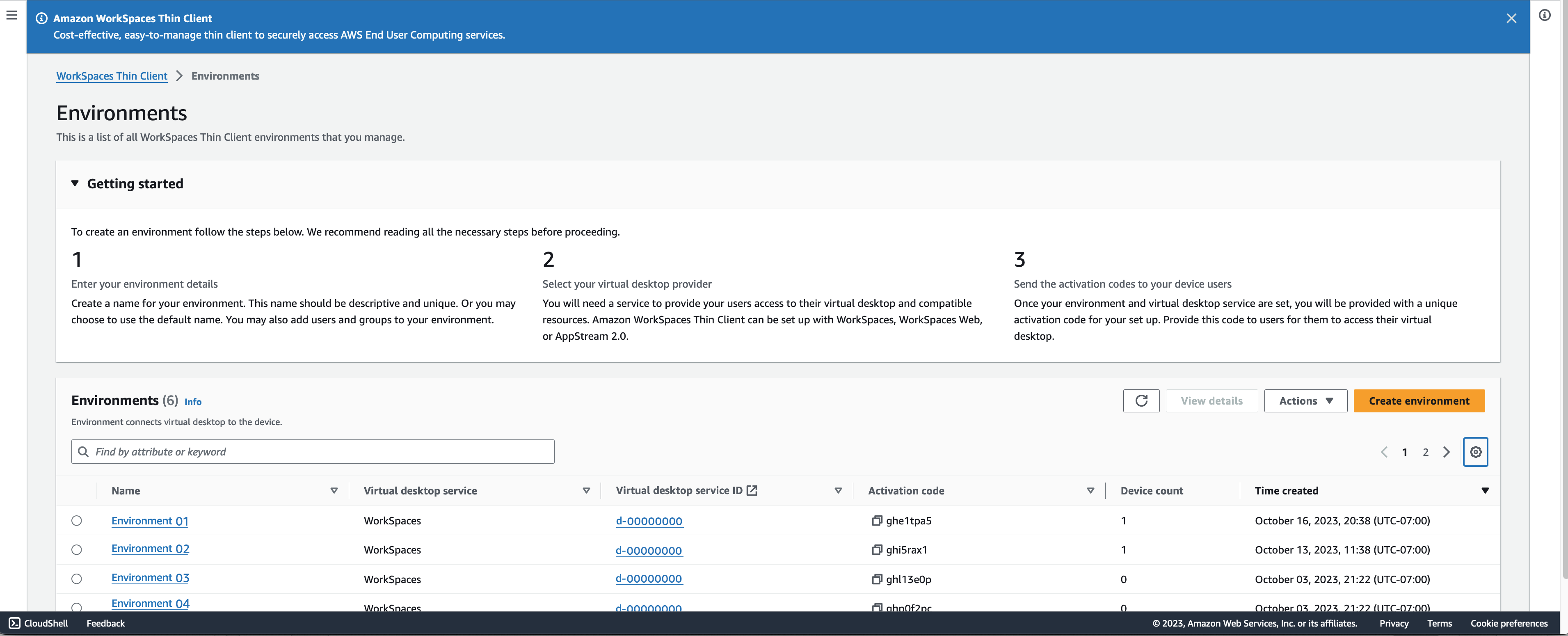The height and width of the screenshot is (636, 1568).
Task: Open the info panel via top-right info icon
Action: (x=1544, y=16)
